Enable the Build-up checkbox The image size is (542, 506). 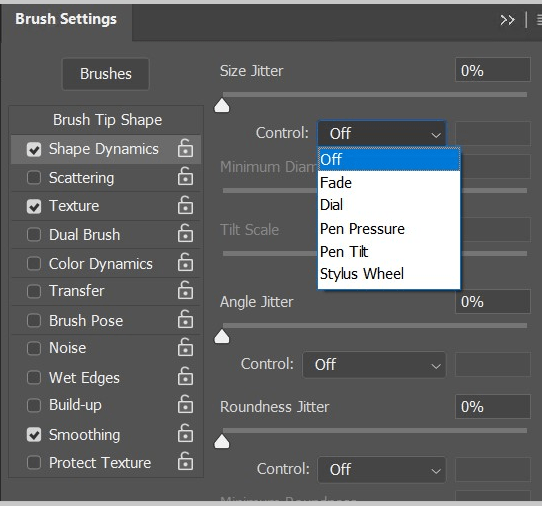tap(34, 405)
